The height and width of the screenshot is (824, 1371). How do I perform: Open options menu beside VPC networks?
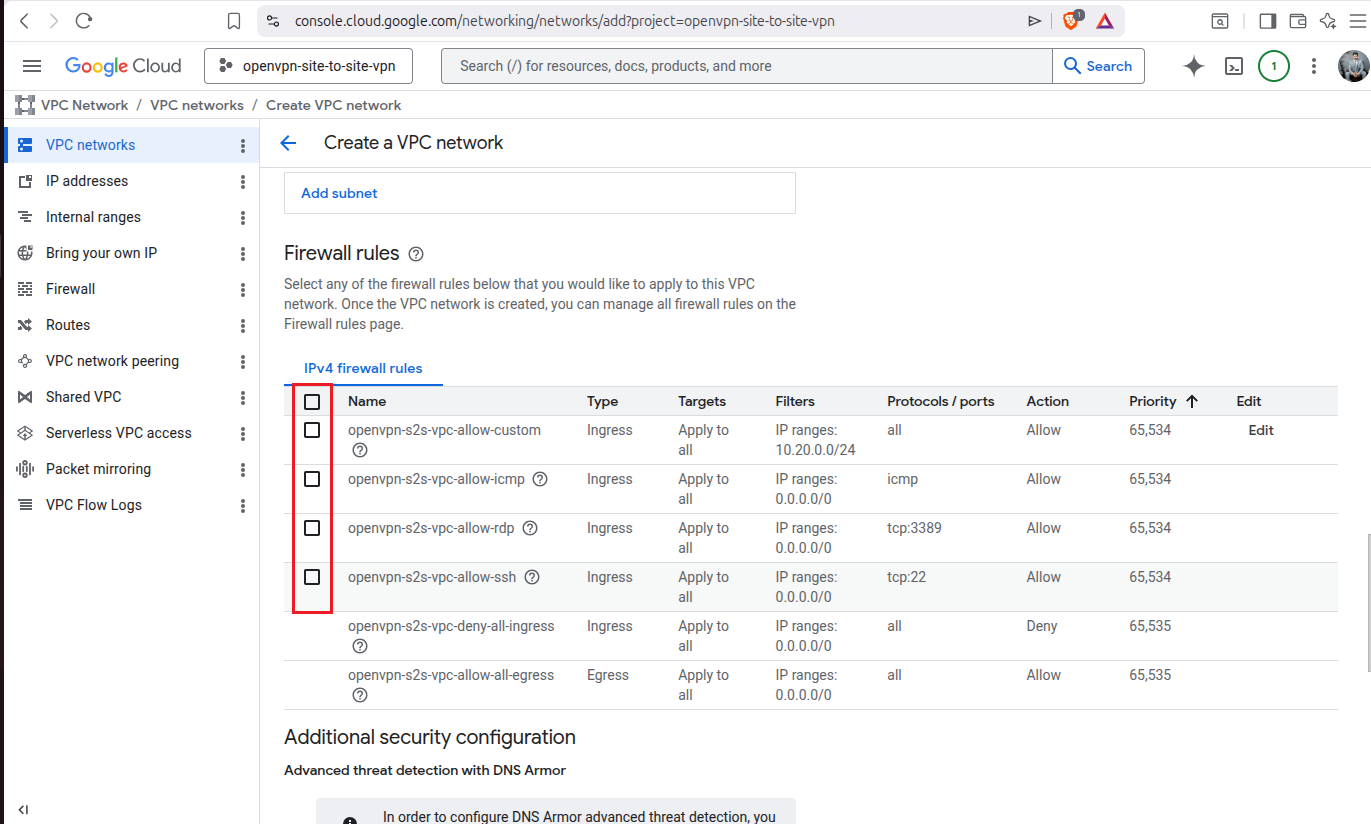pyautogui.click(x=243, y=146)
